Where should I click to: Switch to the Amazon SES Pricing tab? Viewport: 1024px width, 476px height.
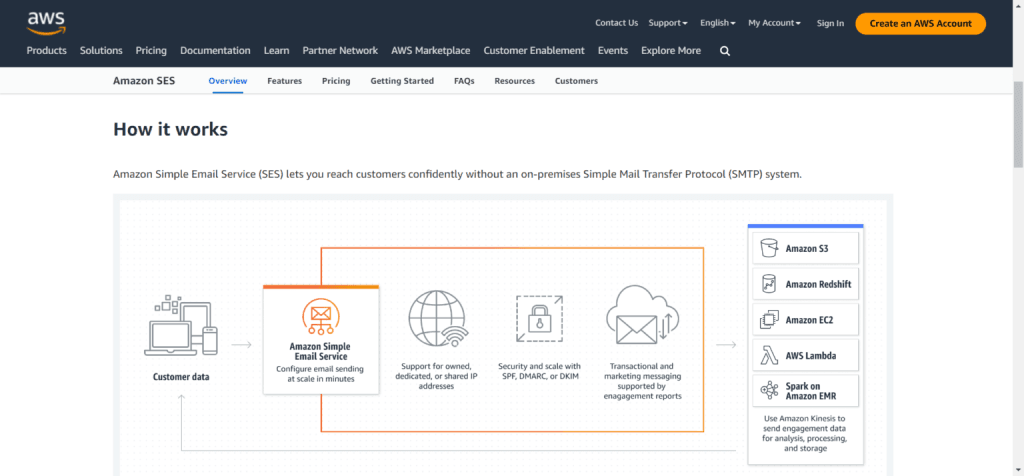point(336,81)
